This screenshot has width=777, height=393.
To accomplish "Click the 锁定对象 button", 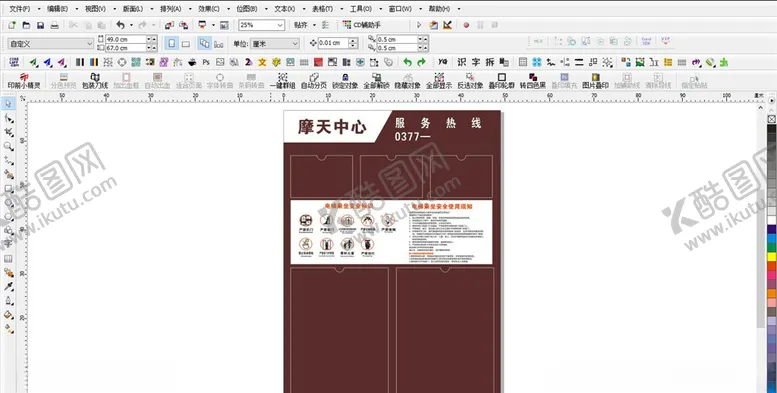I will (x=345, y=81).
